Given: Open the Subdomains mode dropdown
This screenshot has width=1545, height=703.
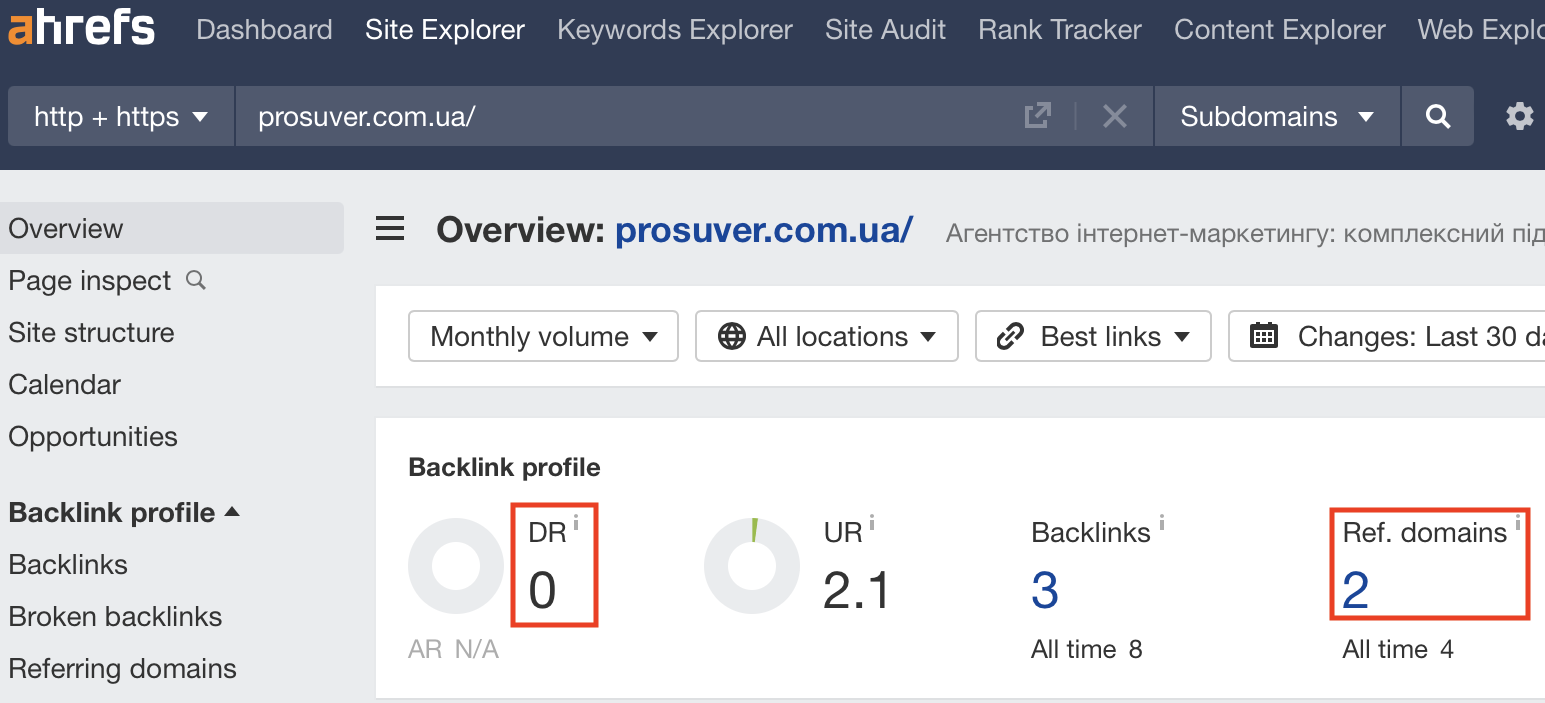Looking at the screenshot, I should tap(1276, 117).
